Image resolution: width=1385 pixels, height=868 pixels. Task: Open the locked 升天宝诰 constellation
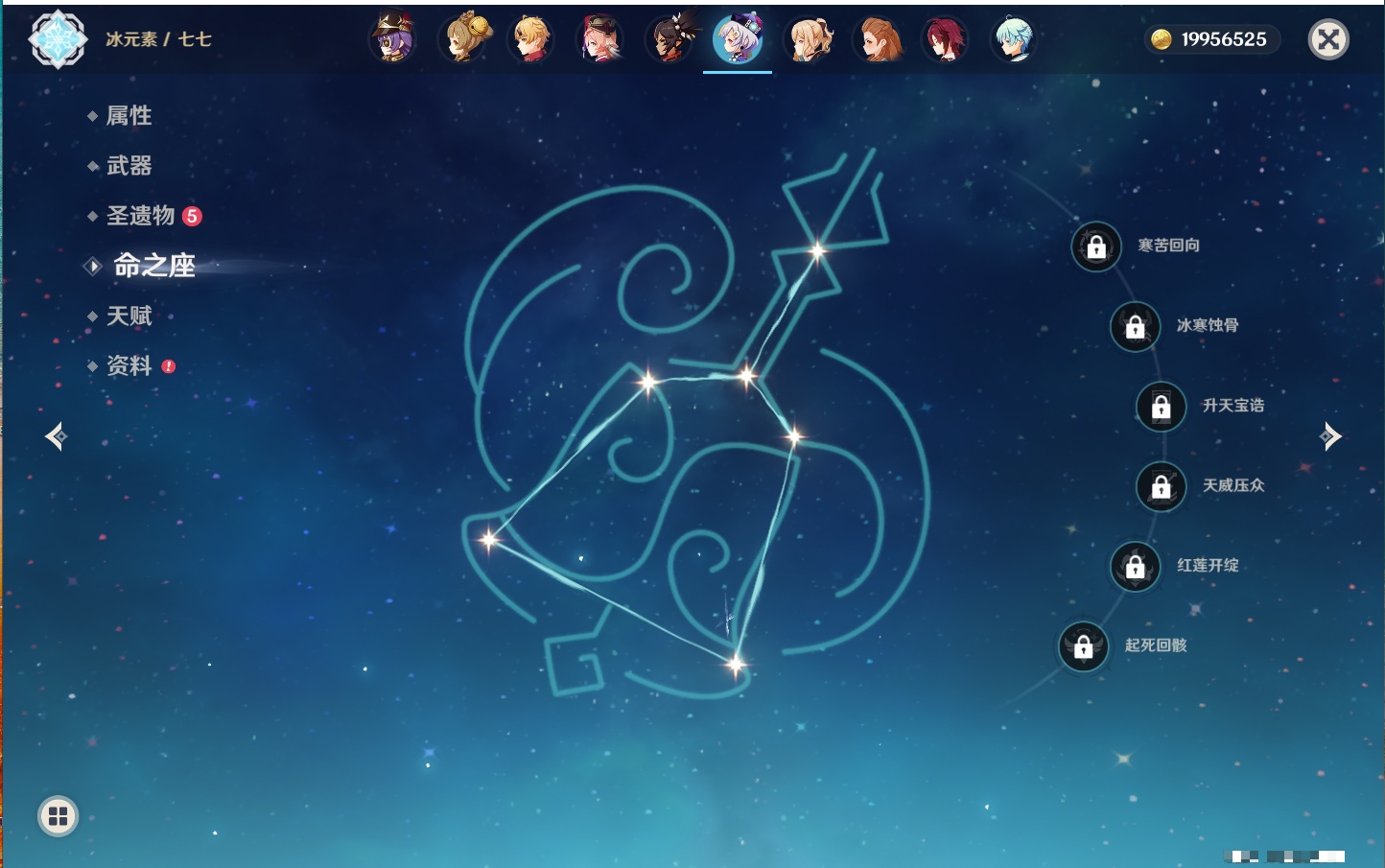point(1162,407)
